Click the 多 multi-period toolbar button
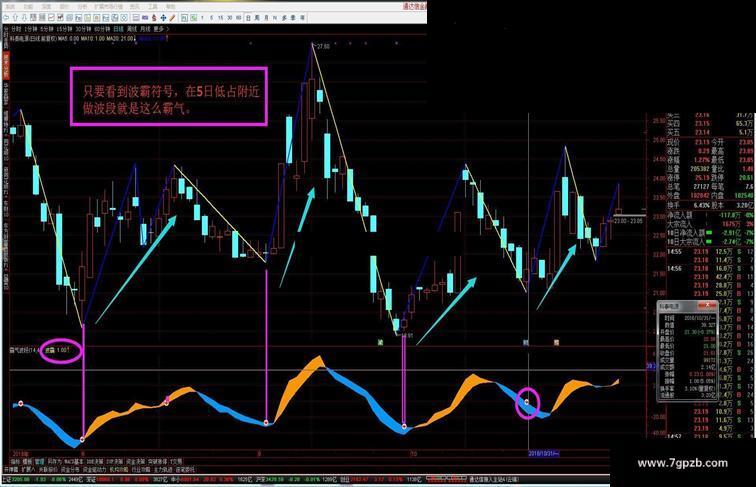The width and height of the screenshot is (756, 487). point(284,18)
